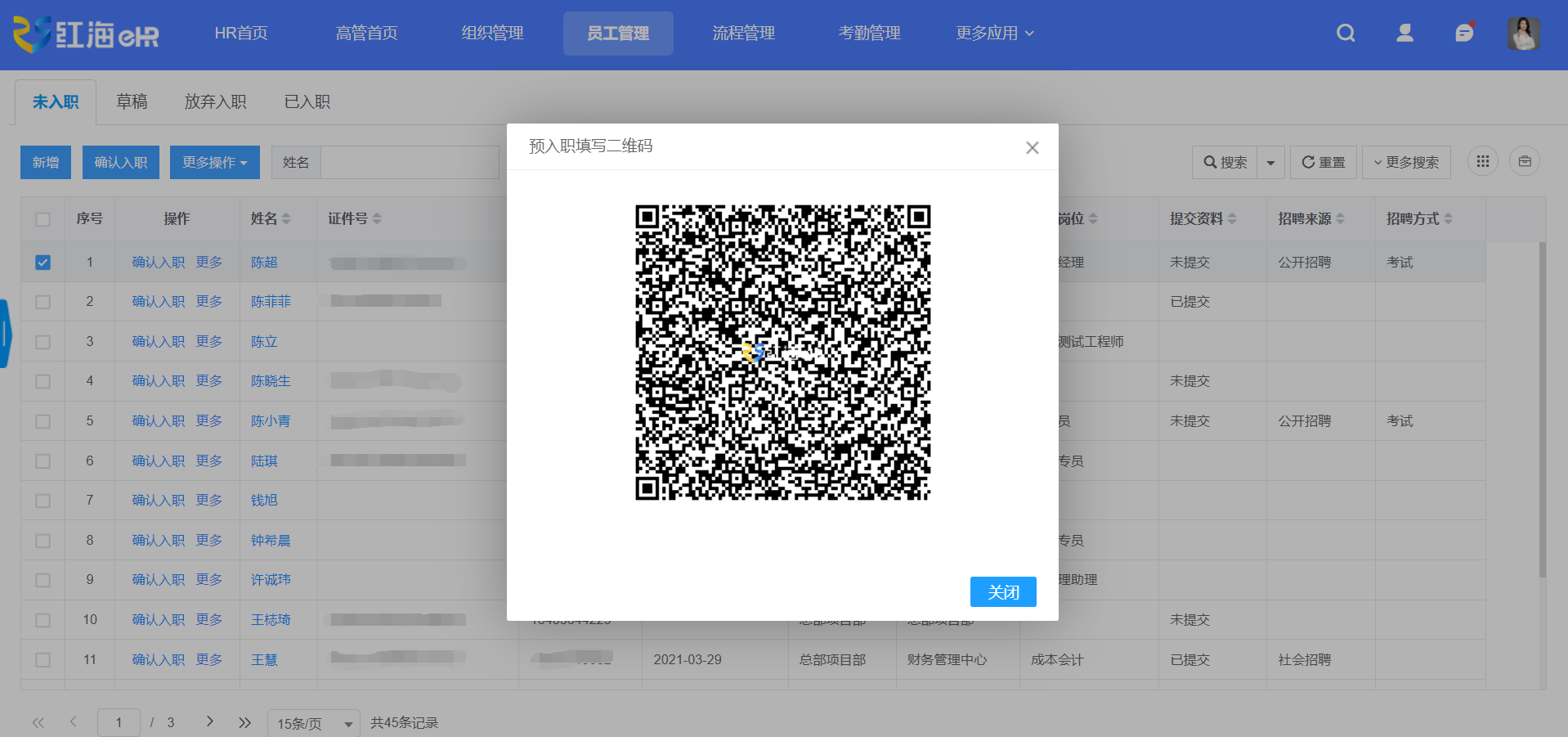1568x737 pixels.
Task: Click the Honghai eHR logo
Action: point(86,34)
